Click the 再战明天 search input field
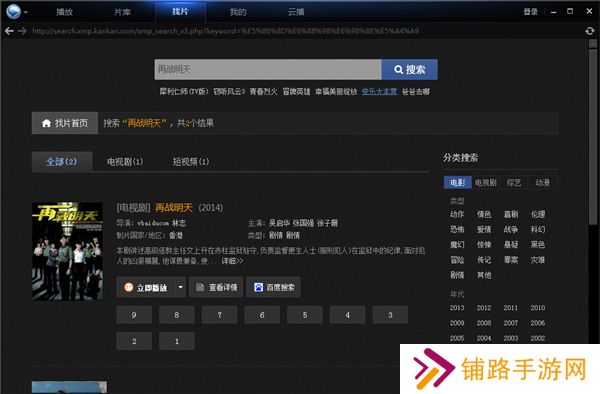Image resolution: width=600 pixels, height=394 pixels. [x=268, y=70]
